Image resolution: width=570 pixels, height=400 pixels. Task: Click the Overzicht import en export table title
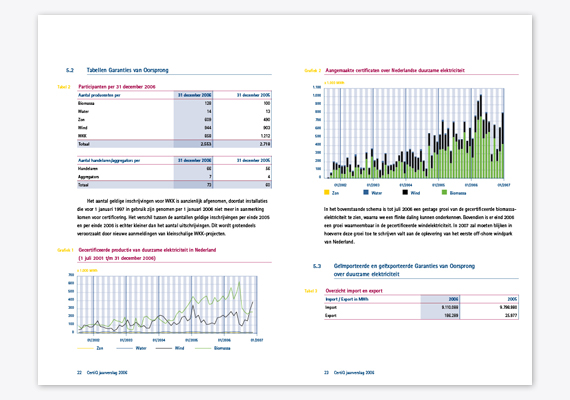[x=354, y=291]
